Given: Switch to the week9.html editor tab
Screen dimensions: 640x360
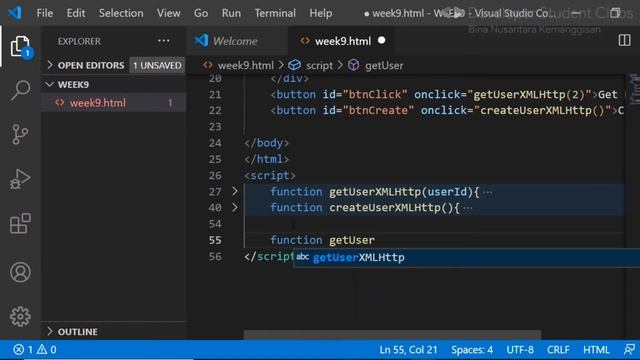Looking at the screenshot, I should (x=342, y=41).
